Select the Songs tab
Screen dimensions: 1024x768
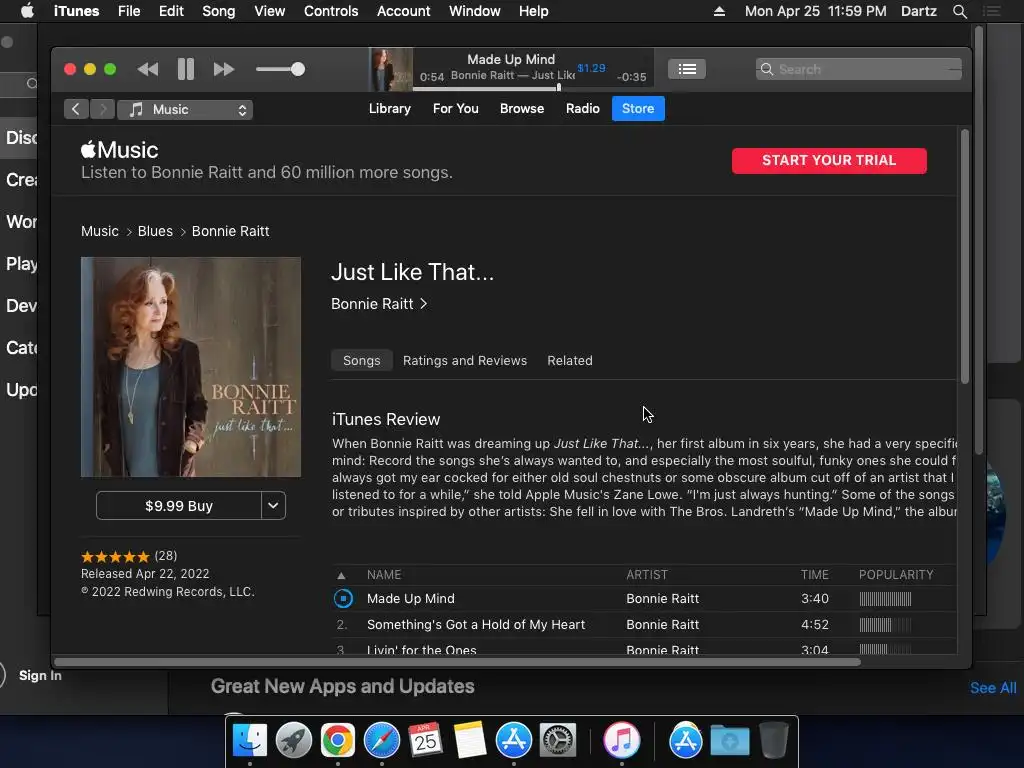coord(362,360)
